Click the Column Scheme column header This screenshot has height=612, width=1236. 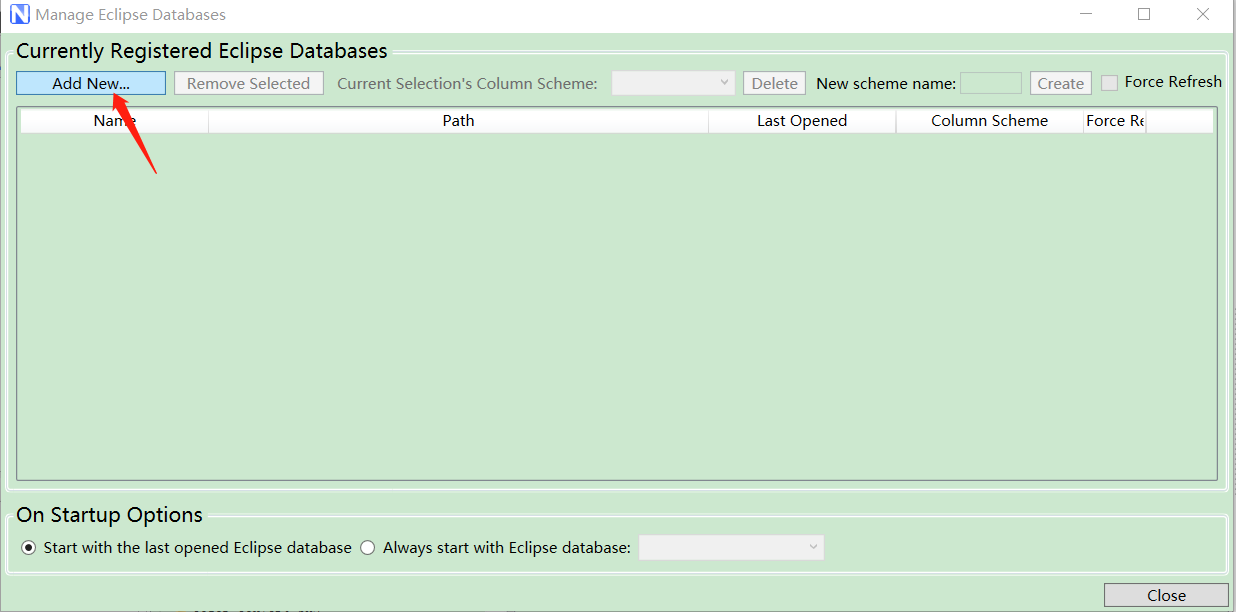(x=989, y=120)
